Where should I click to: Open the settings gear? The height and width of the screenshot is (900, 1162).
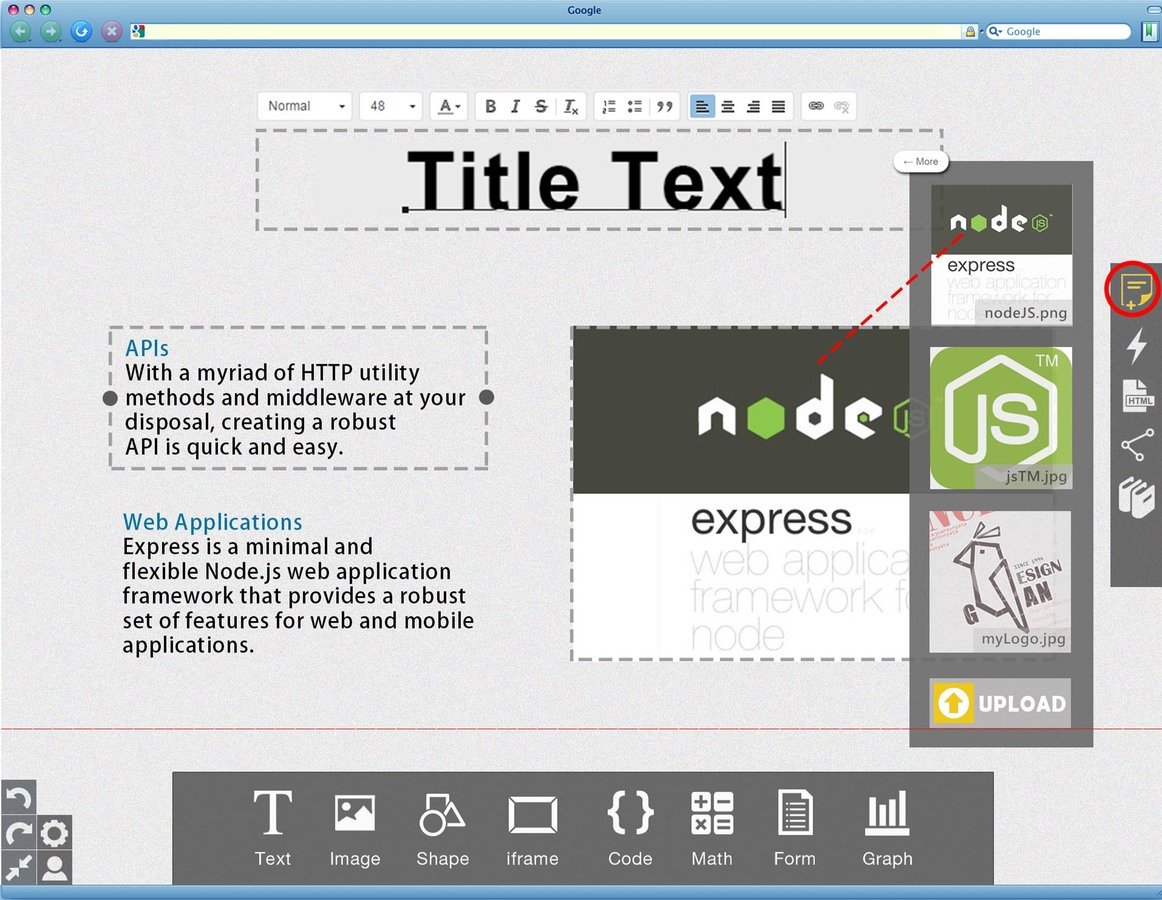(53, 833)
